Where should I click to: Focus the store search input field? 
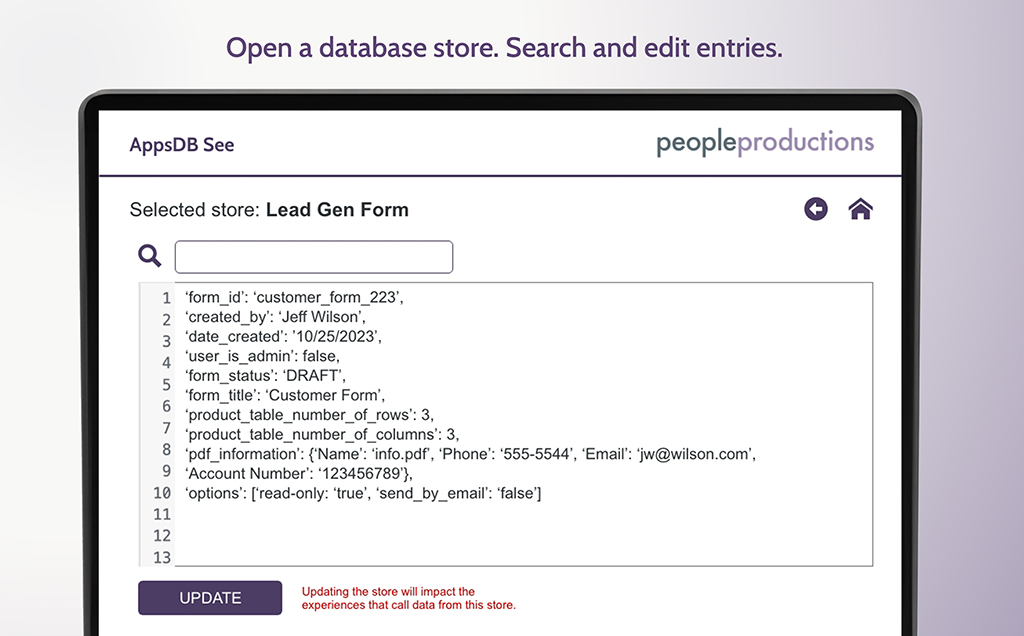(314, 257)
